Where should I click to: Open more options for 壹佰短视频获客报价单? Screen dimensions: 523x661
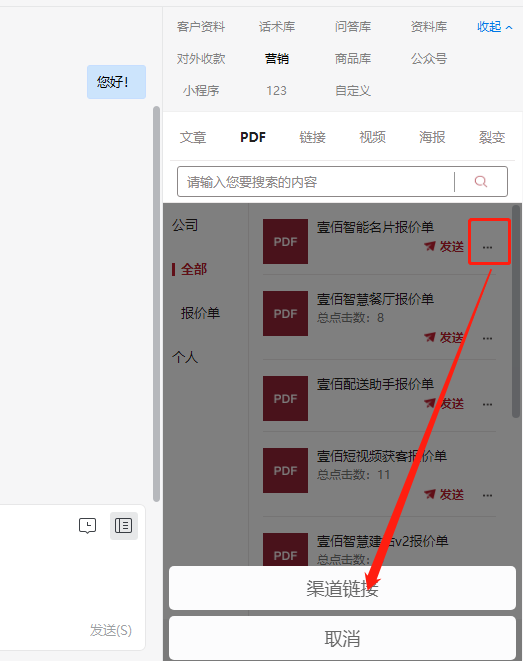pos(488,495)
